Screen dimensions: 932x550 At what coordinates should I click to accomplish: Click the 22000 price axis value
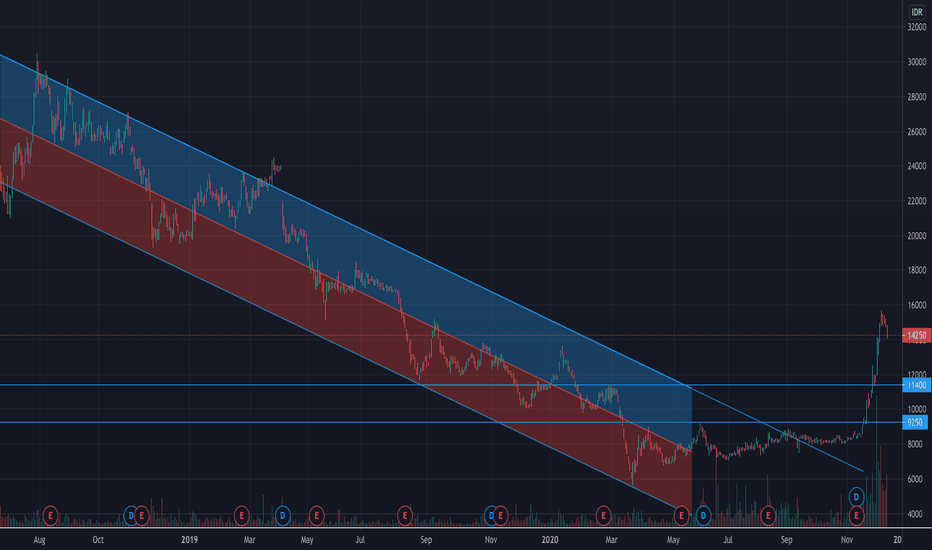917,201
